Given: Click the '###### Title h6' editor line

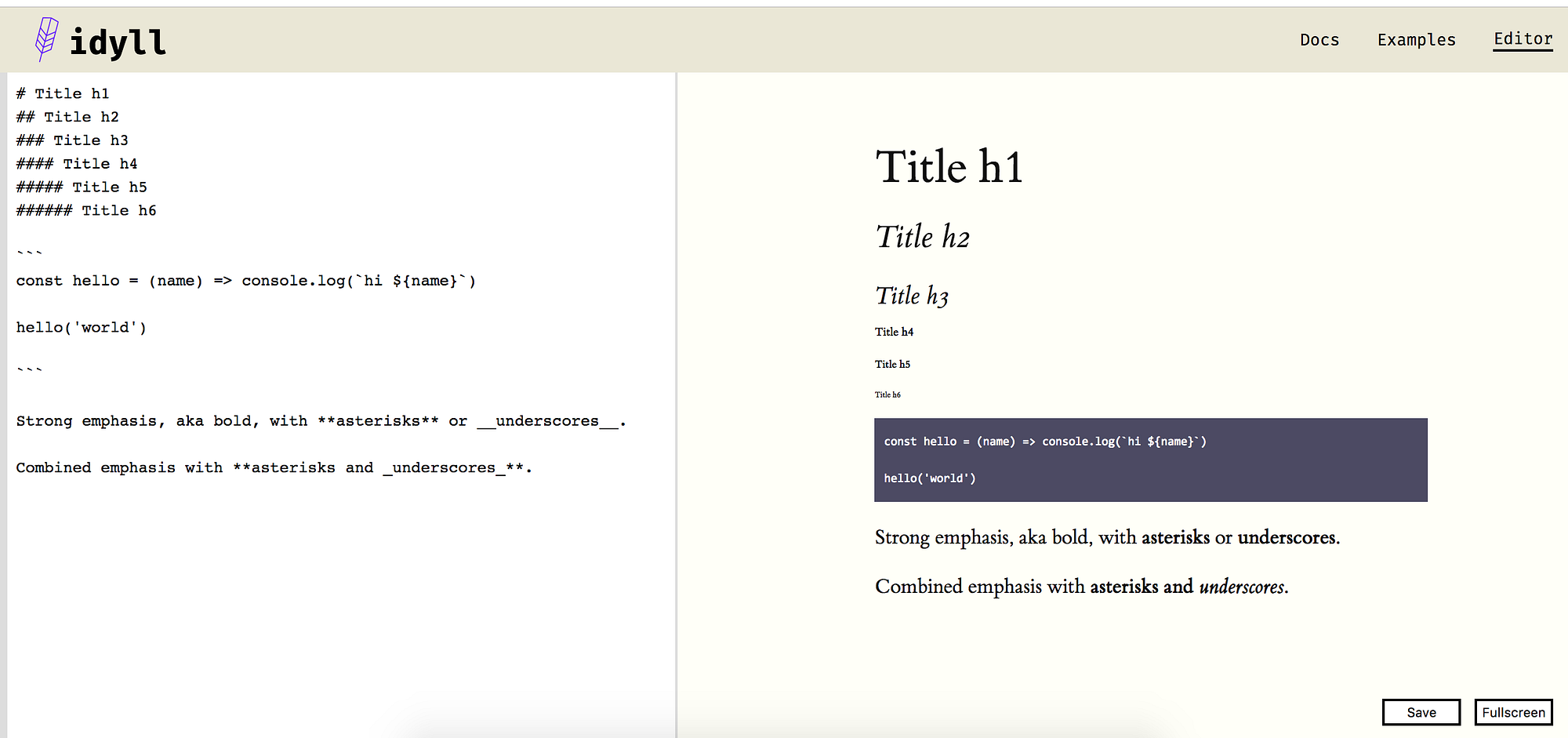Looking at the screenshot, I should pos(86,210).
